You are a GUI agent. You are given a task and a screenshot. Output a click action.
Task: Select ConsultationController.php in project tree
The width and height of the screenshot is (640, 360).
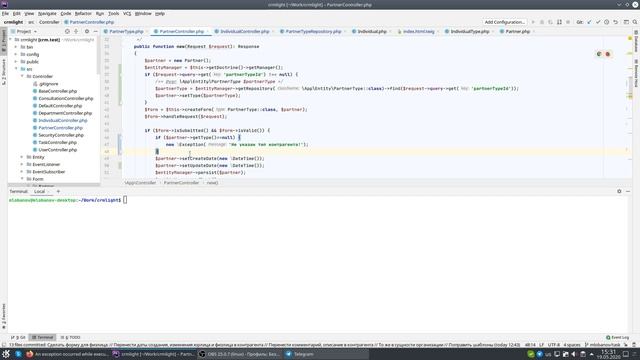(x=63, y=98)
